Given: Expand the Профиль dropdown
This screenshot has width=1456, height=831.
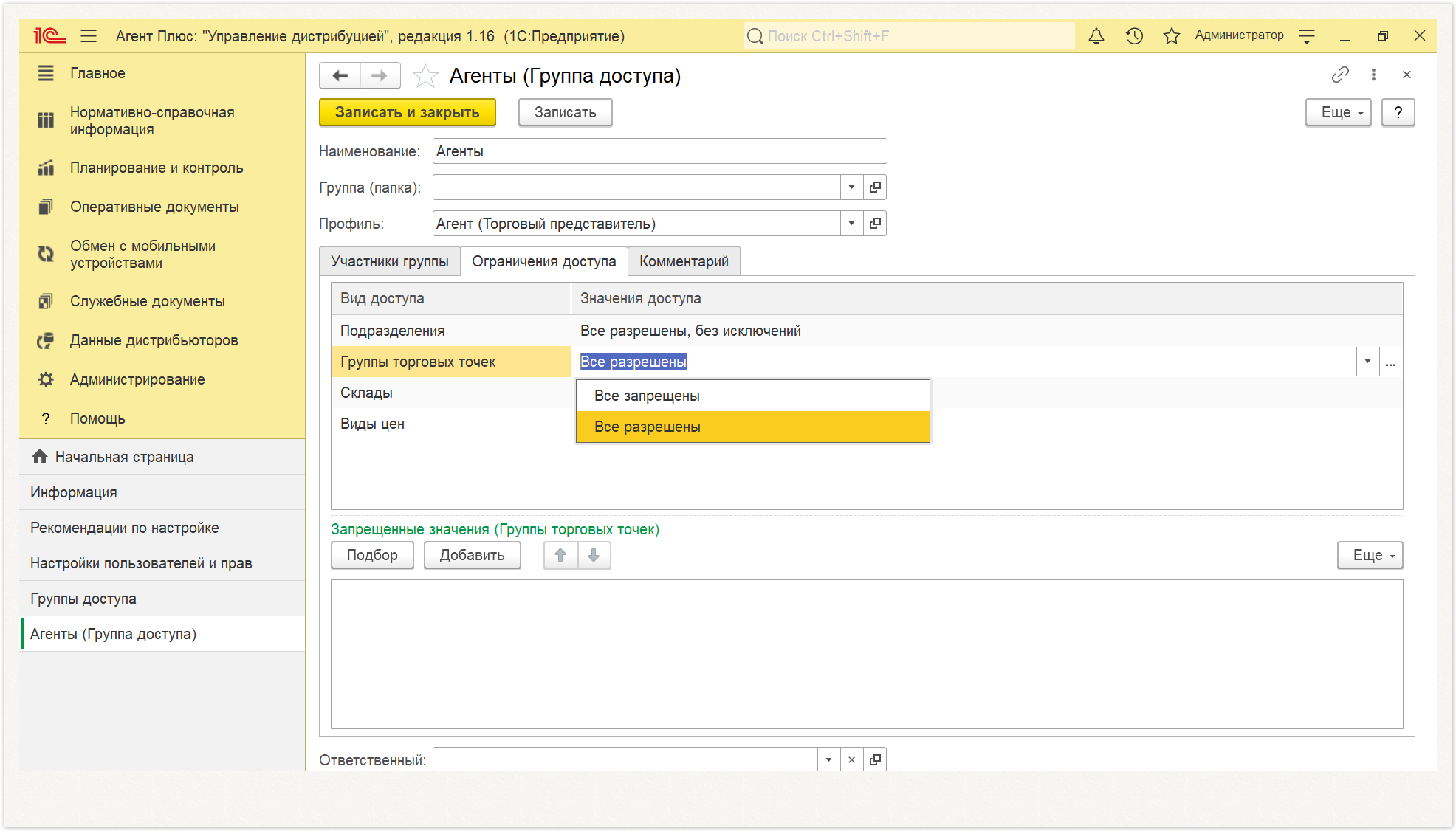Looking at the screenshot, I should [x=851, y=224].
